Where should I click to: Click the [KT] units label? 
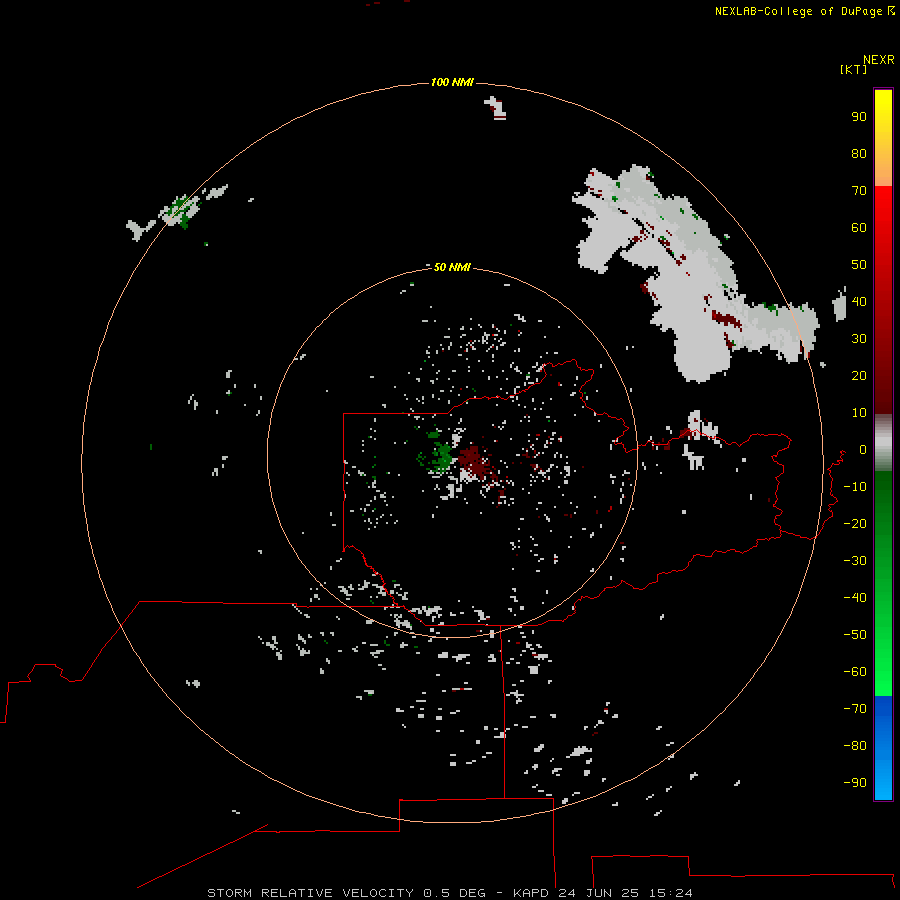(x=853, y=69)
